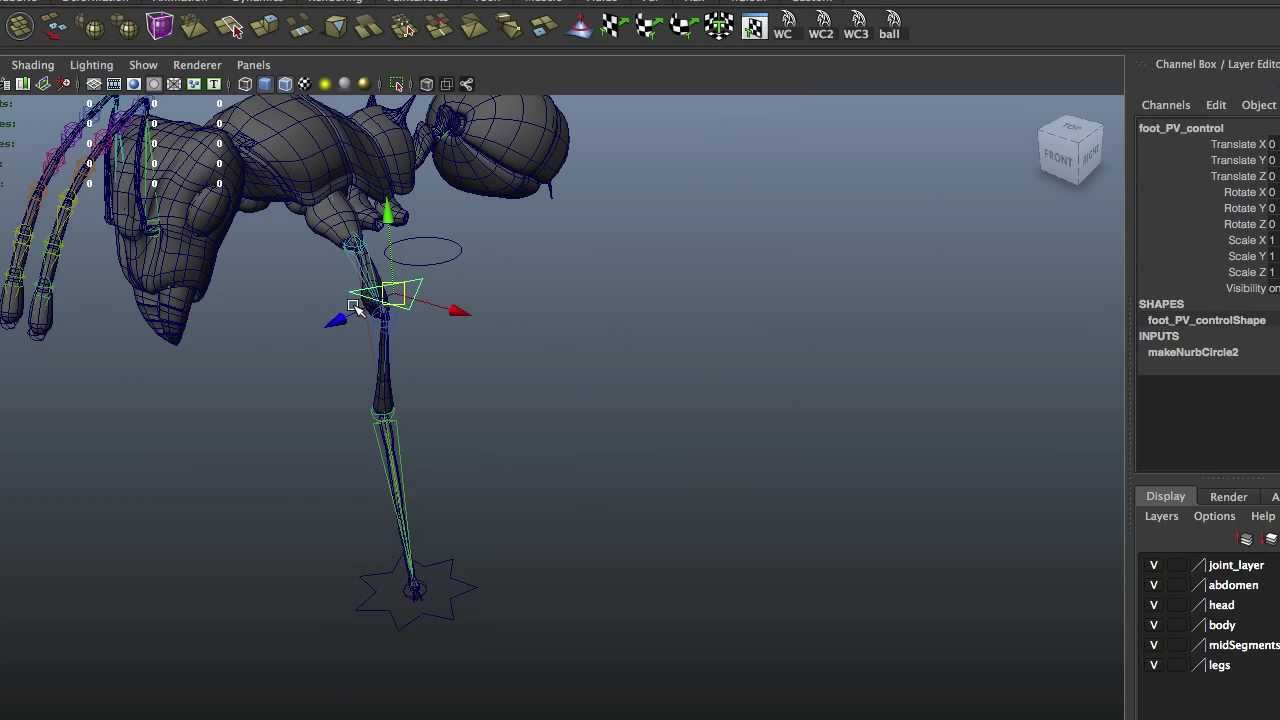This screenshot has height=720, width=1280.
Task: Click the first layer stack icon
Action: pos(1246,539)
